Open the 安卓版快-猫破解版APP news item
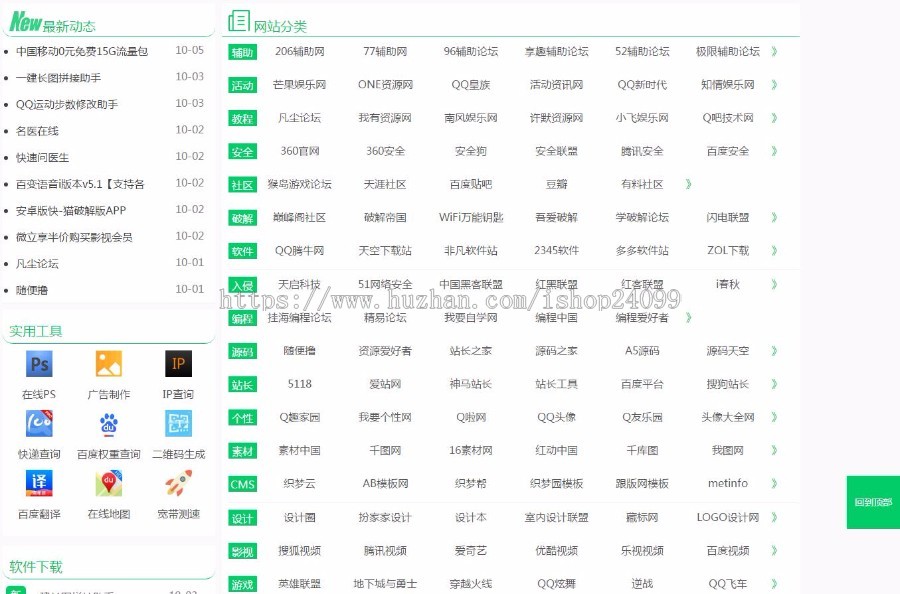900x594 pixels. (x=71, y=211)
